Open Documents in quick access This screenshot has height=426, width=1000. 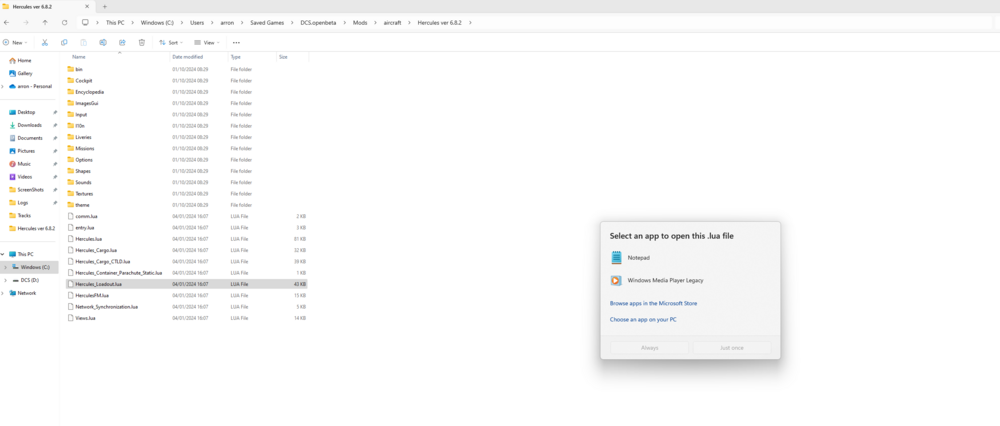click(x=30, y=138)
